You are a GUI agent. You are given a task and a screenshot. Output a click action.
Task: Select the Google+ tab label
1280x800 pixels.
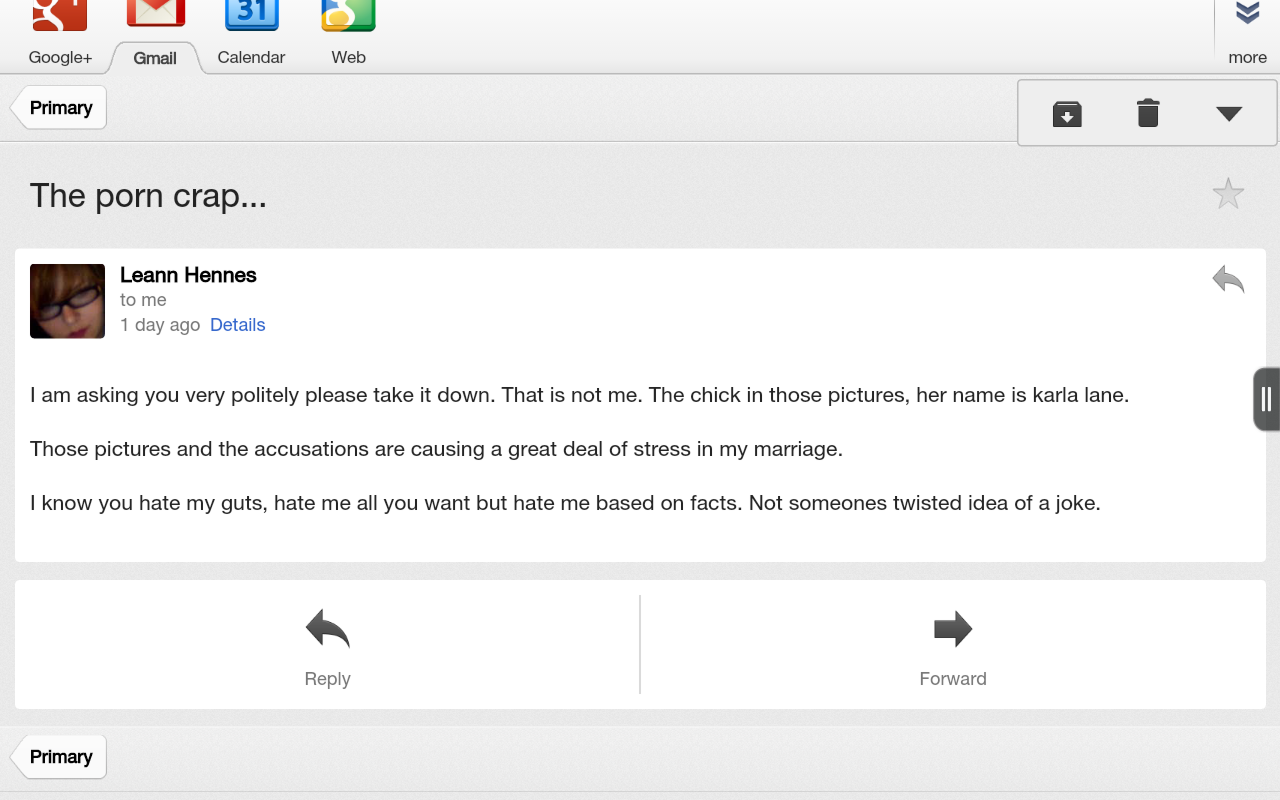tap(60, 57)
